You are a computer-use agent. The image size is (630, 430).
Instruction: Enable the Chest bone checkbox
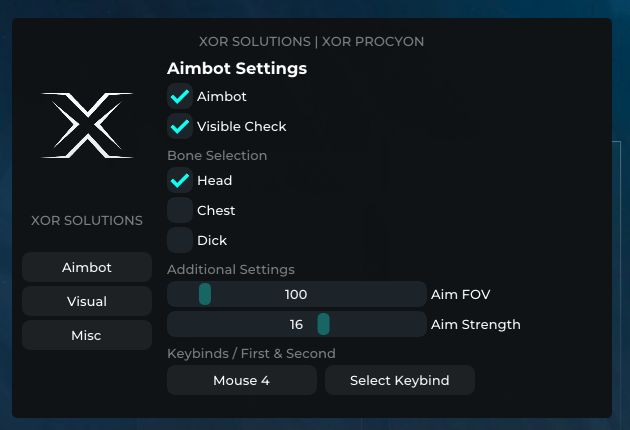click(x=180, y=210)
